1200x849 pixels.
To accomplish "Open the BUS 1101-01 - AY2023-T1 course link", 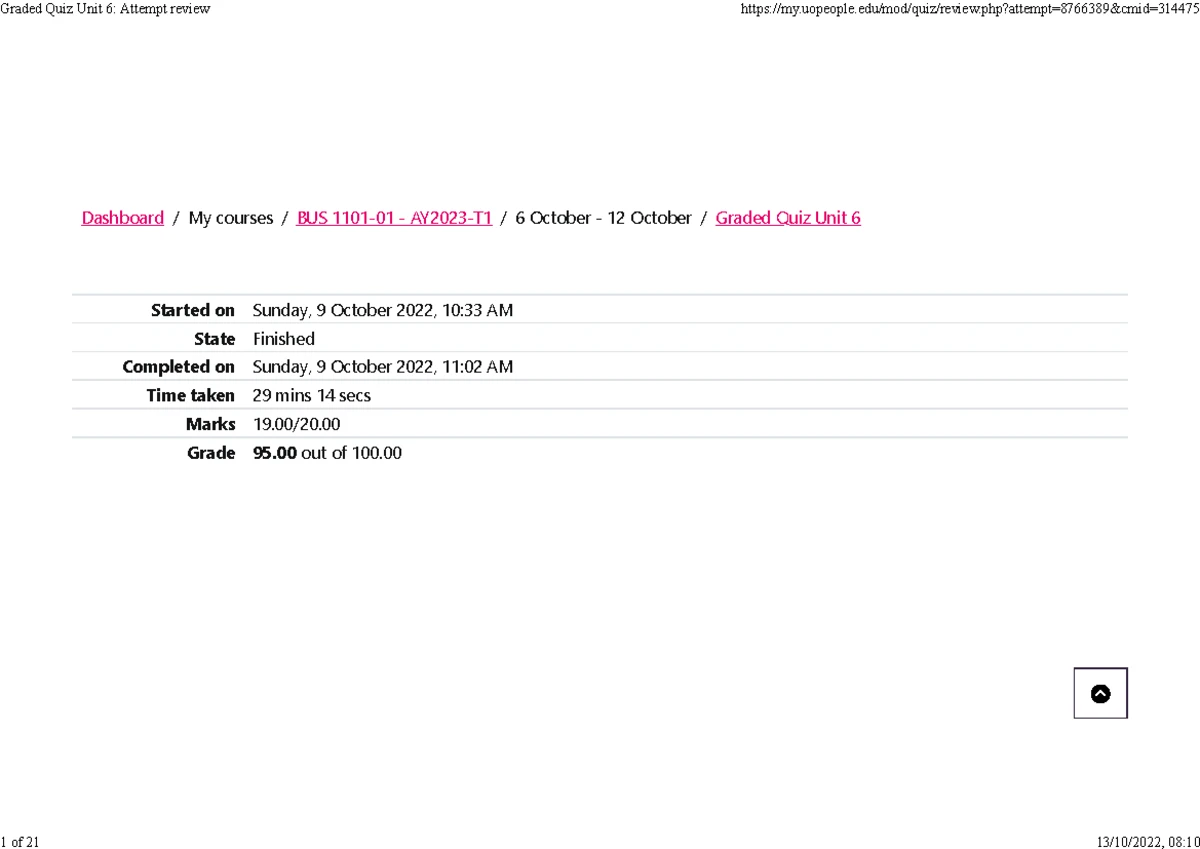I will point(394,218).
